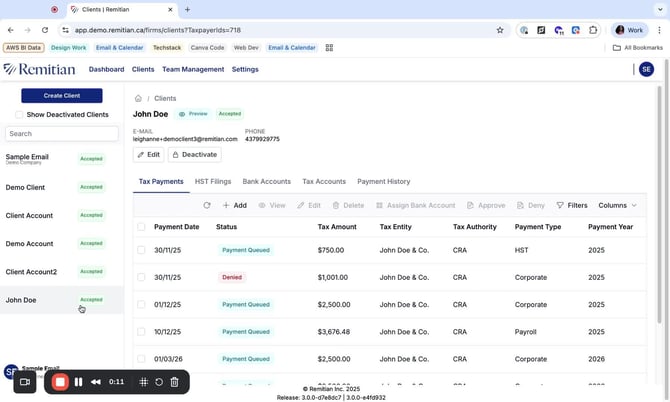This screenshot has width=670, height=402.
Task: Bookmark this page with the star icon
Action: pos(500,30)
